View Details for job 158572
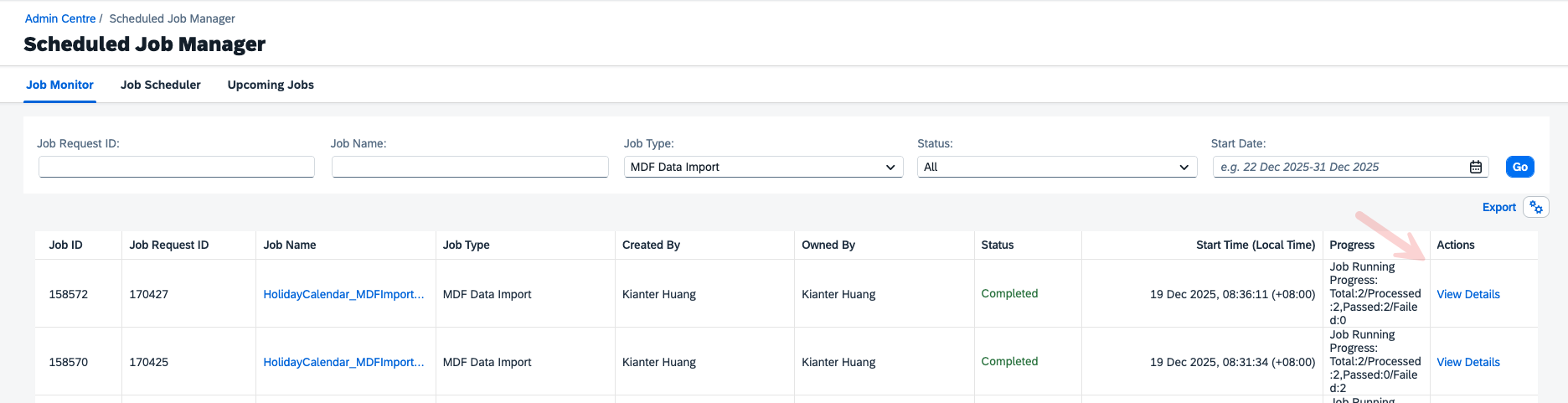 (x=1467, y=294)
